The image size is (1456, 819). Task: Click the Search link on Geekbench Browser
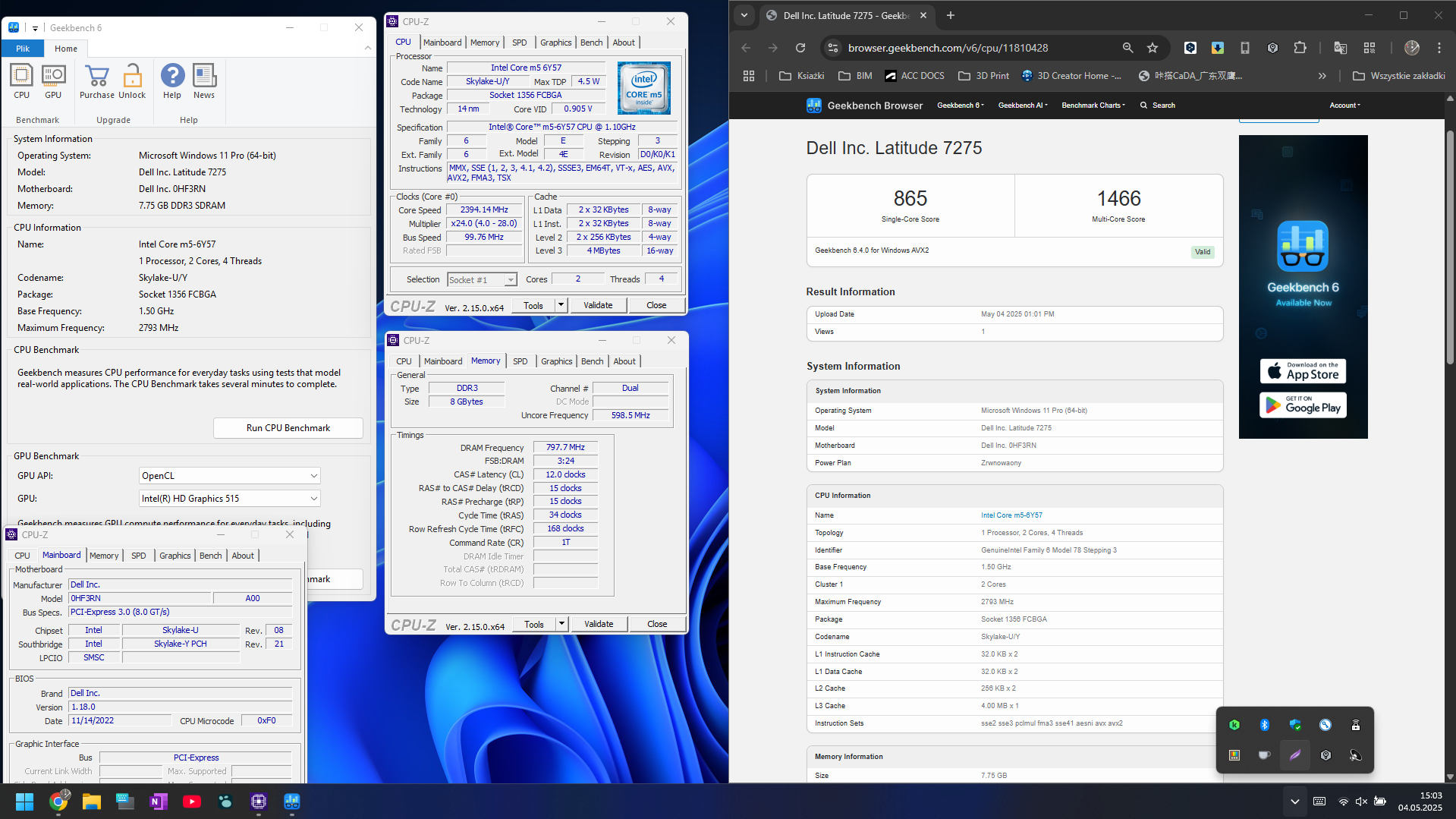click(x=1158, y=106)
